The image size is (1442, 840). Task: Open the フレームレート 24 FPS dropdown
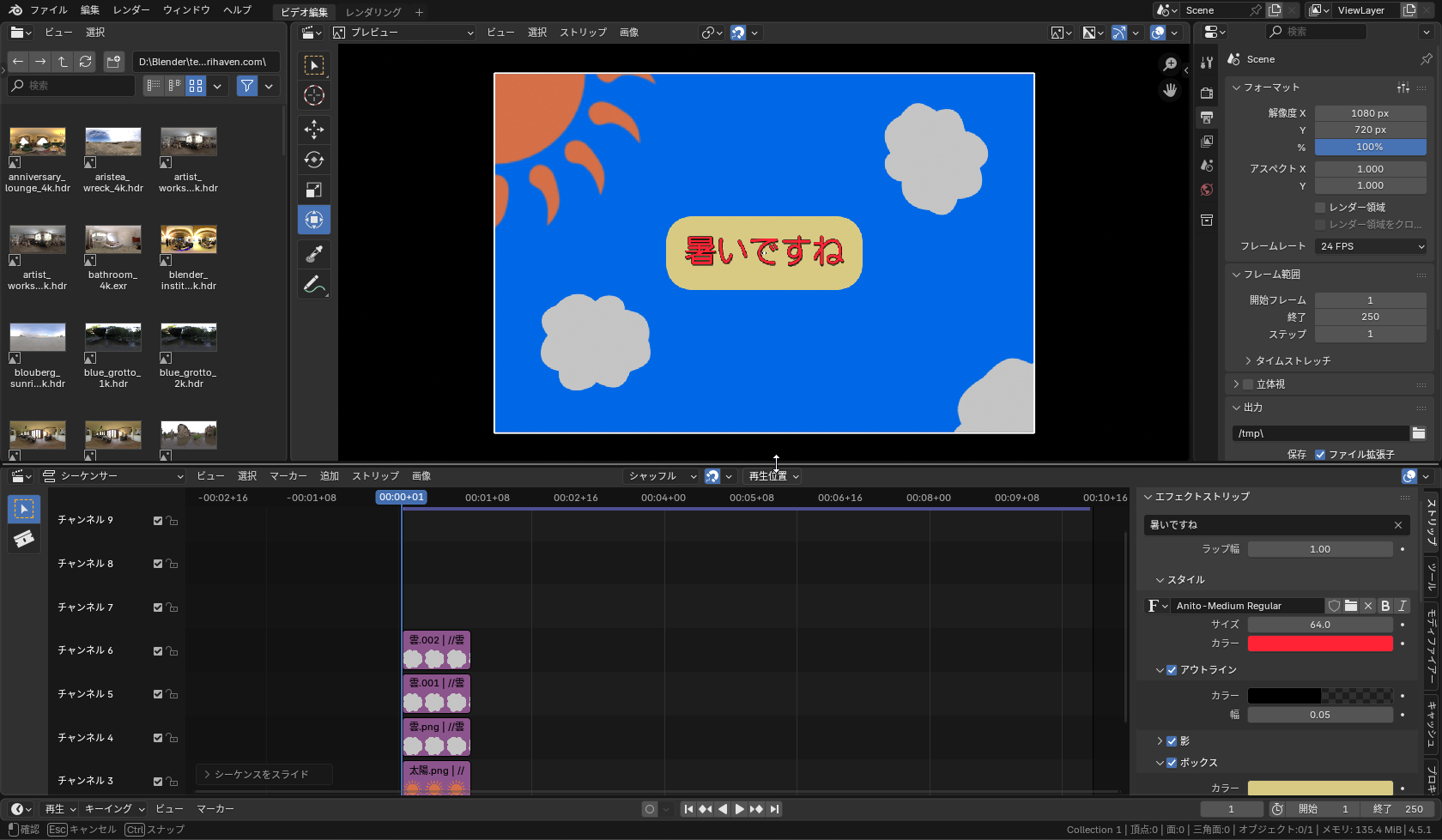1371,246
